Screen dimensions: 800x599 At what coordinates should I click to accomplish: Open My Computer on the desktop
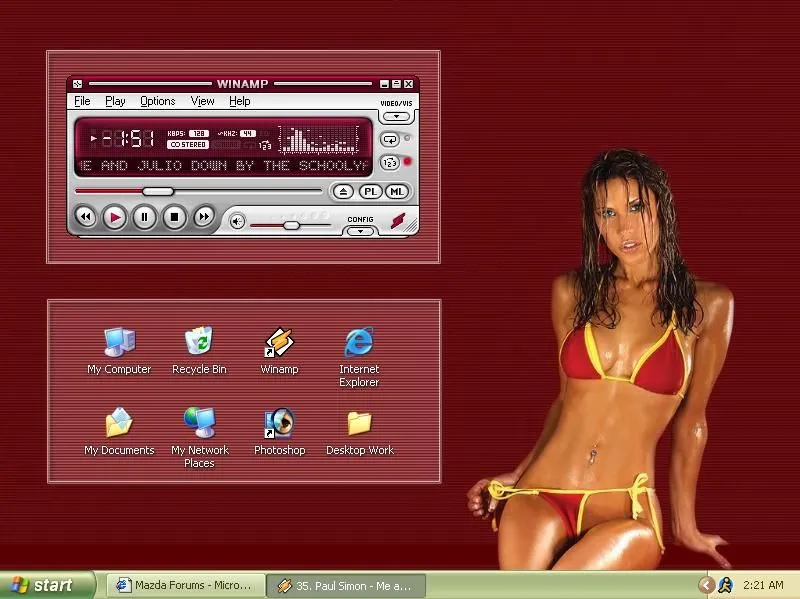click(118, 344)
